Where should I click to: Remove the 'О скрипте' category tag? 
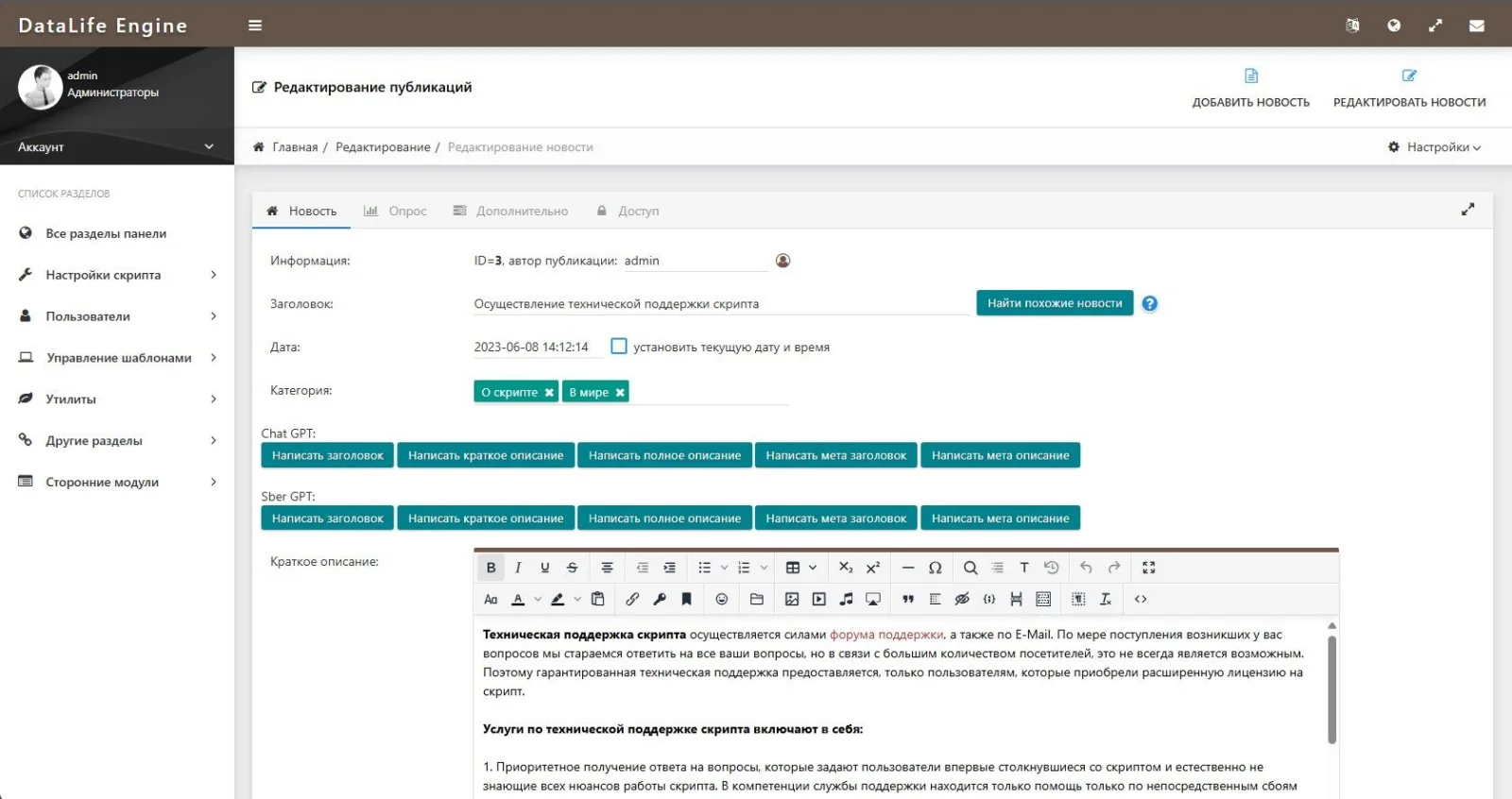click(x=549, y=393)
